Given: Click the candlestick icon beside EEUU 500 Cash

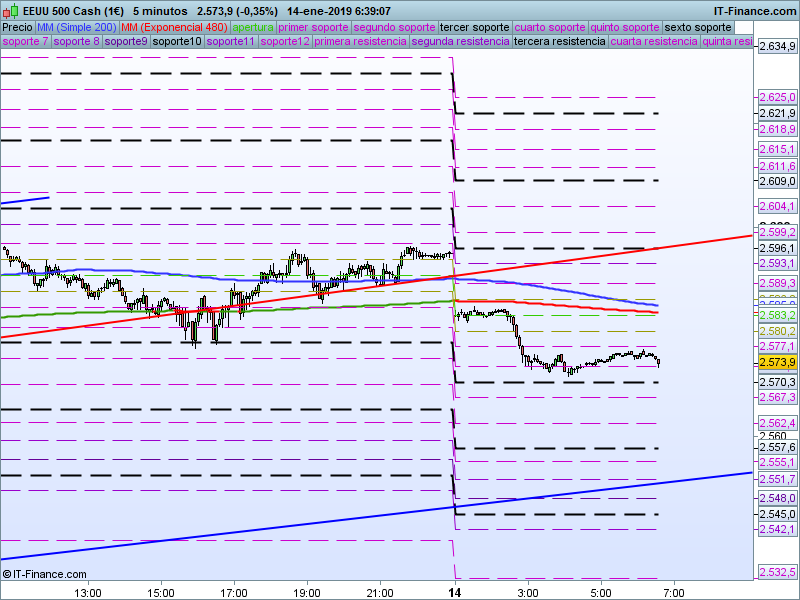Looking at the screenshot, I should point(11,10).
